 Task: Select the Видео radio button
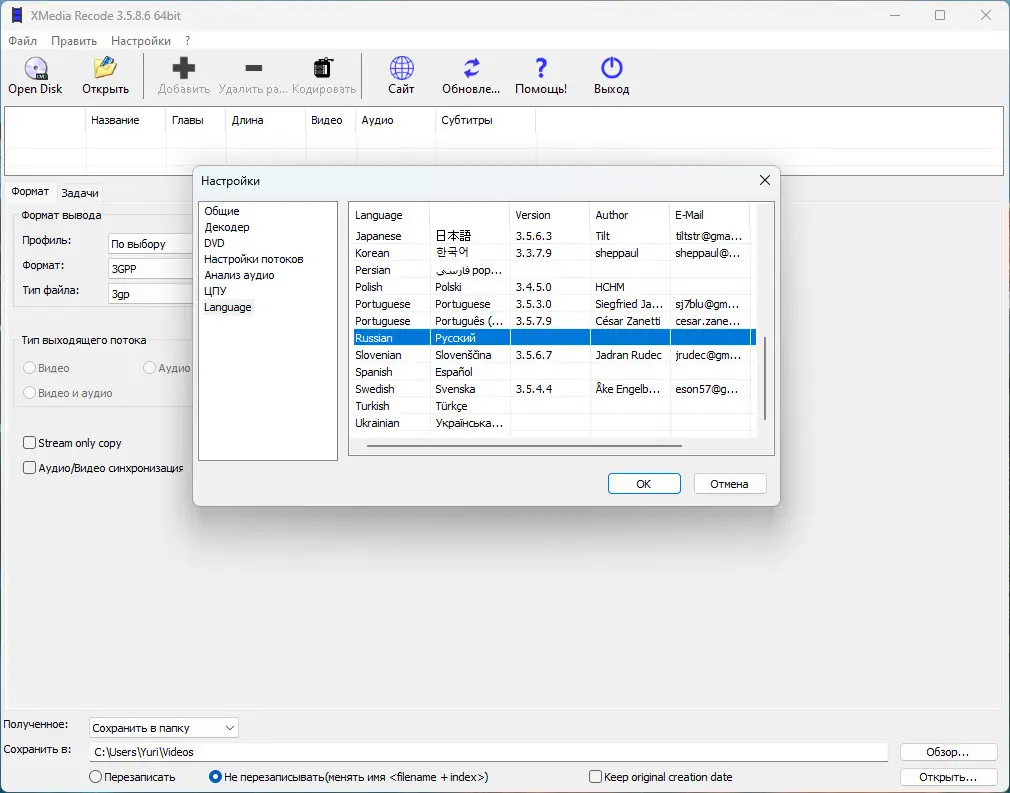tap(29, 368)
